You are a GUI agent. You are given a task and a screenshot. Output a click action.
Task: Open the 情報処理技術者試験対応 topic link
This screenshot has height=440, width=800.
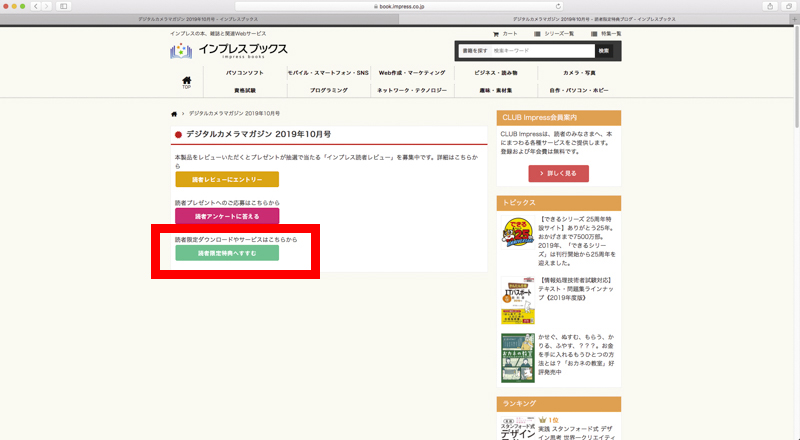577,289
